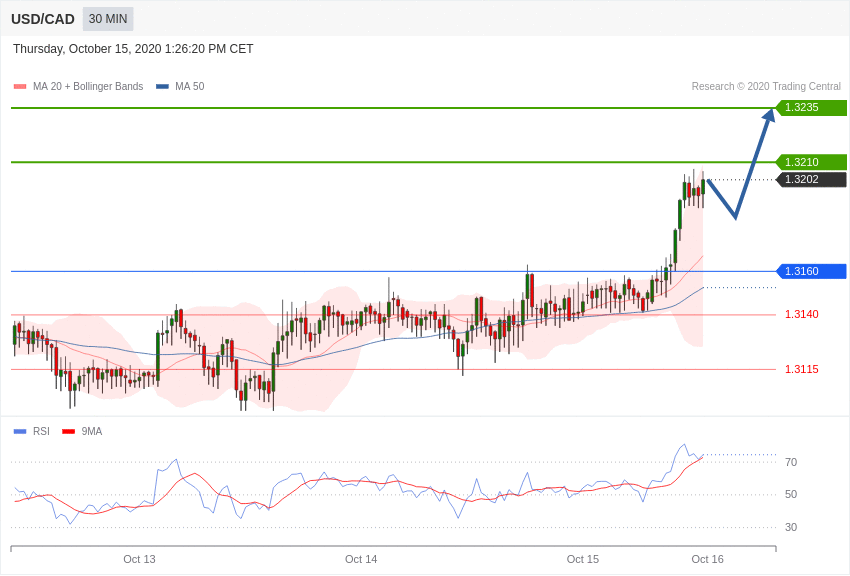Click the USD/CAD pair title
This screenshot has width=850, height=576.
click(x=43, y=19)
